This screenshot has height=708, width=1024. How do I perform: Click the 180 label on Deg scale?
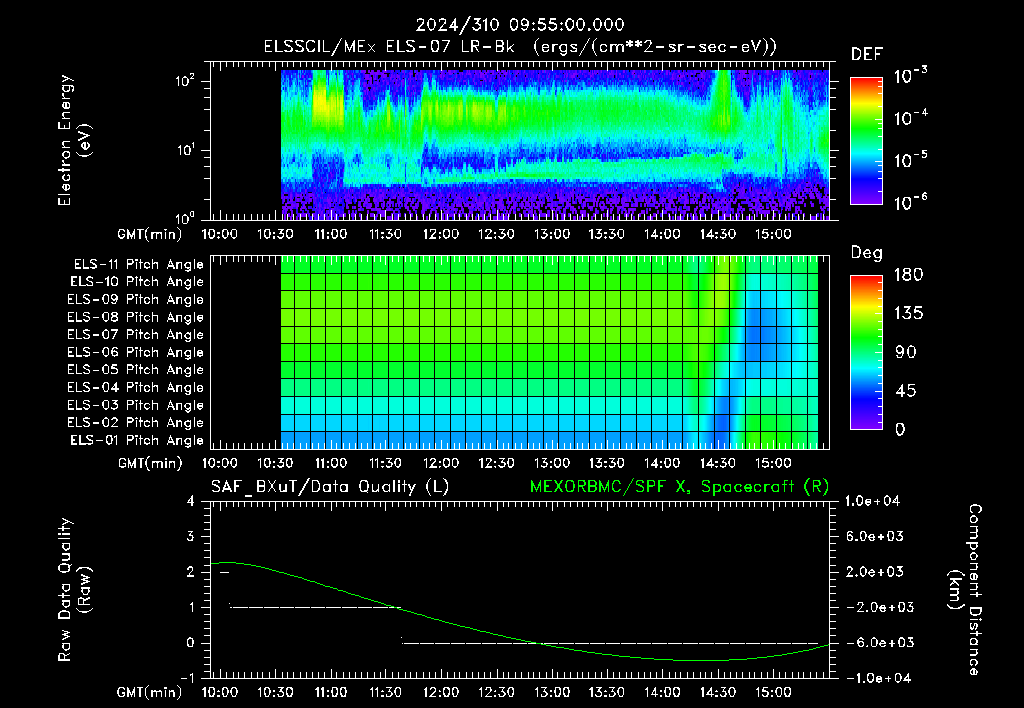pos(909,275)
